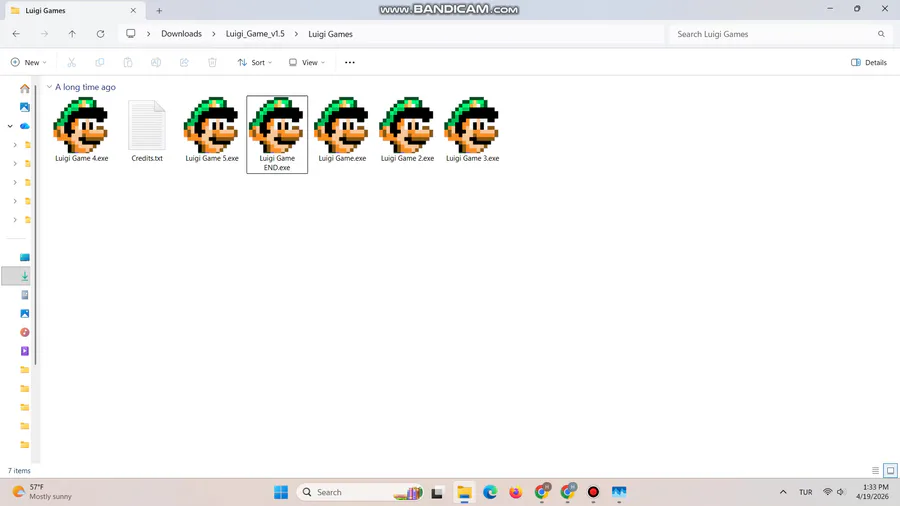Click the Share icon in the toolbar

coord(184,63)
